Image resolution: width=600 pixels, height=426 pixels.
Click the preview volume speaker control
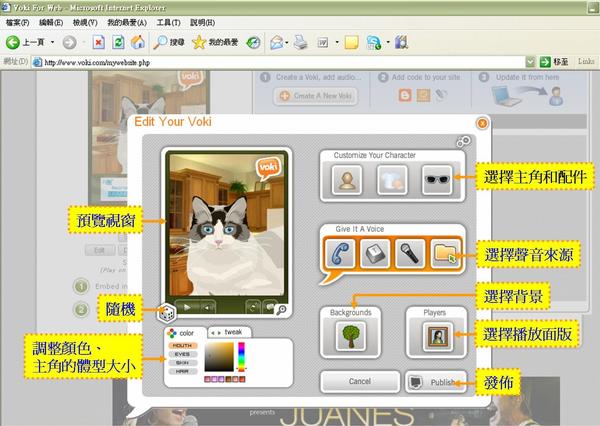207,307
